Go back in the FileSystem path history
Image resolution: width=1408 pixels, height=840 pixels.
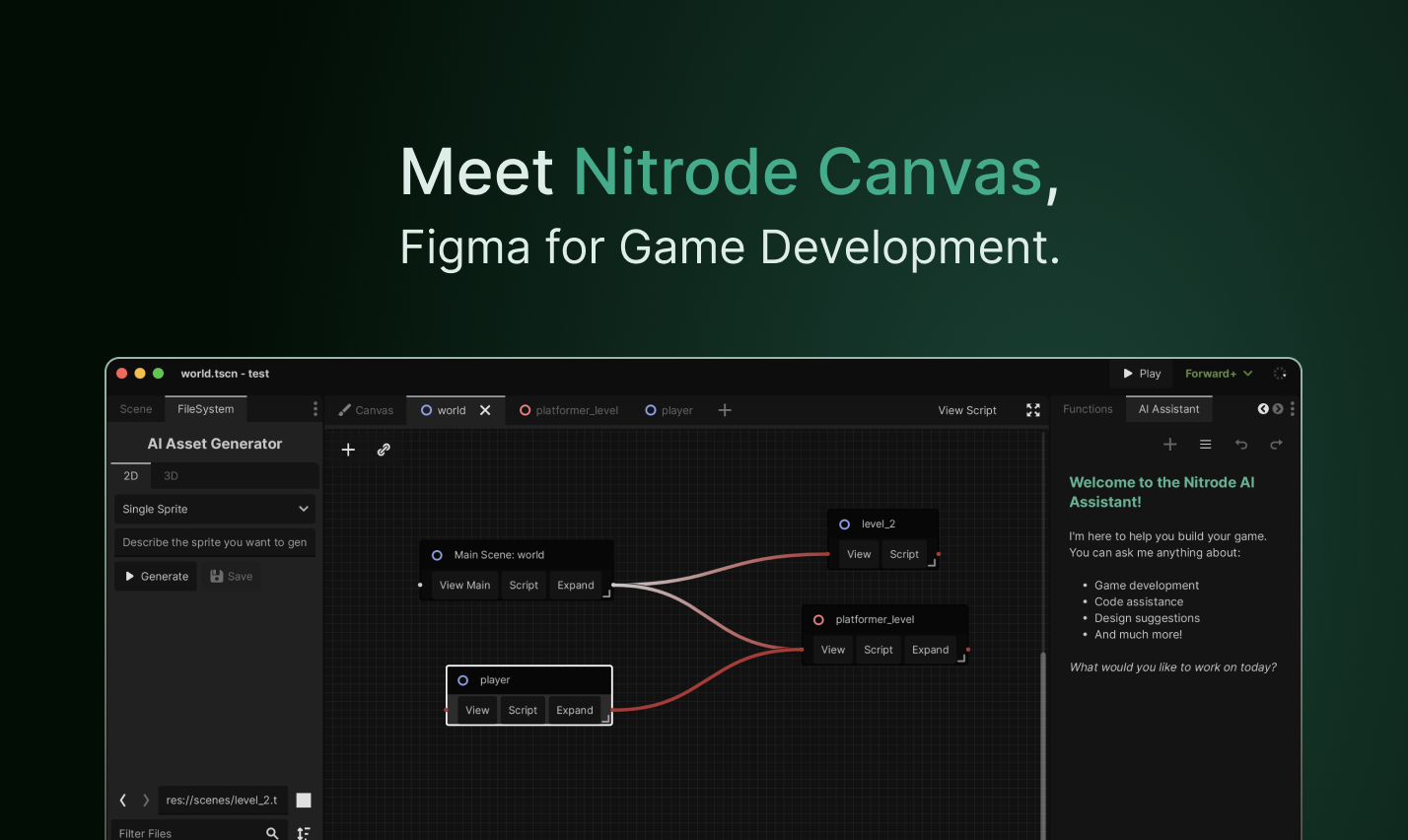click(123, 801)
